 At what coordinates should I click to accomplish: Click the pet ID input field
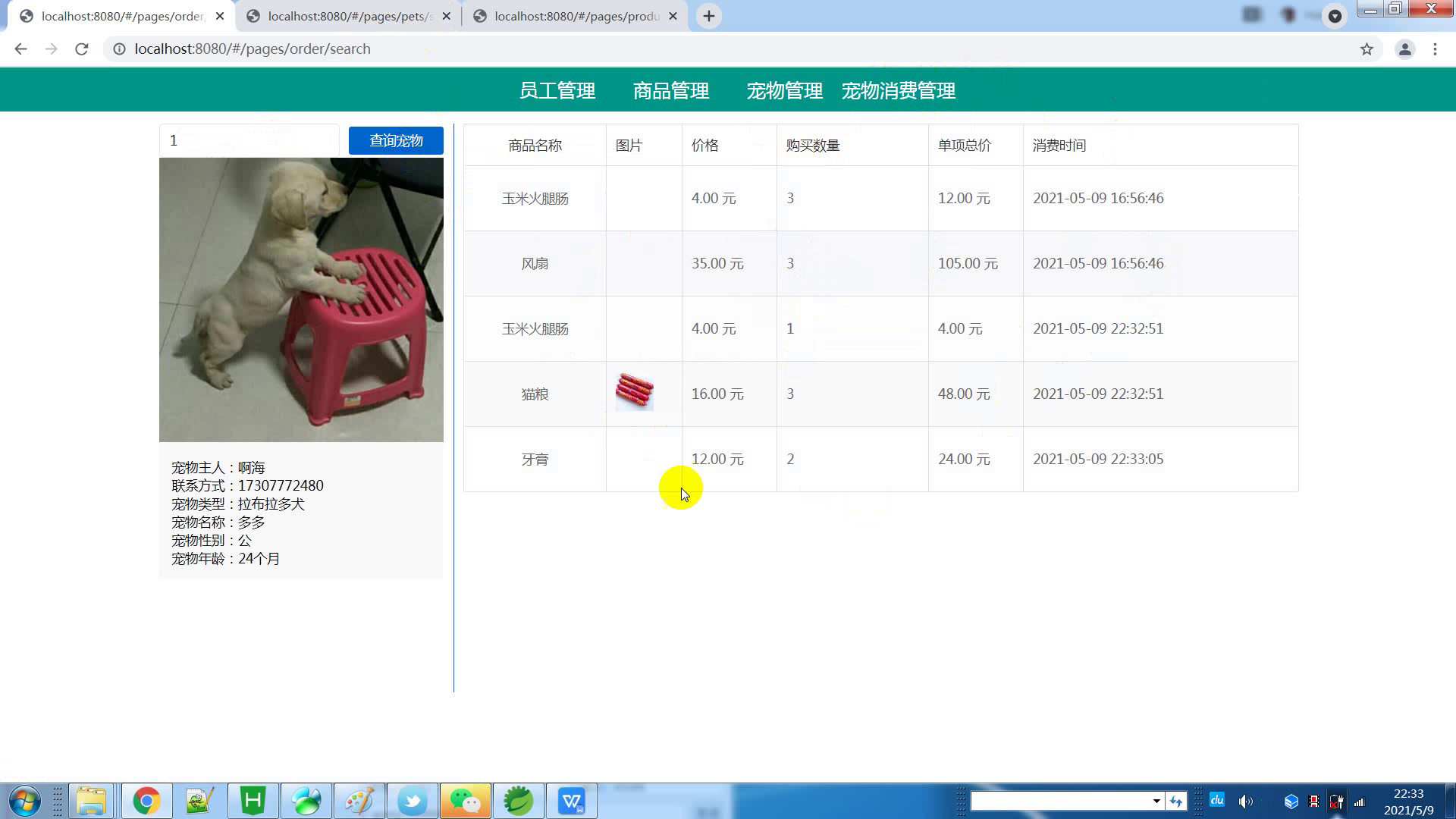point(250,141)
